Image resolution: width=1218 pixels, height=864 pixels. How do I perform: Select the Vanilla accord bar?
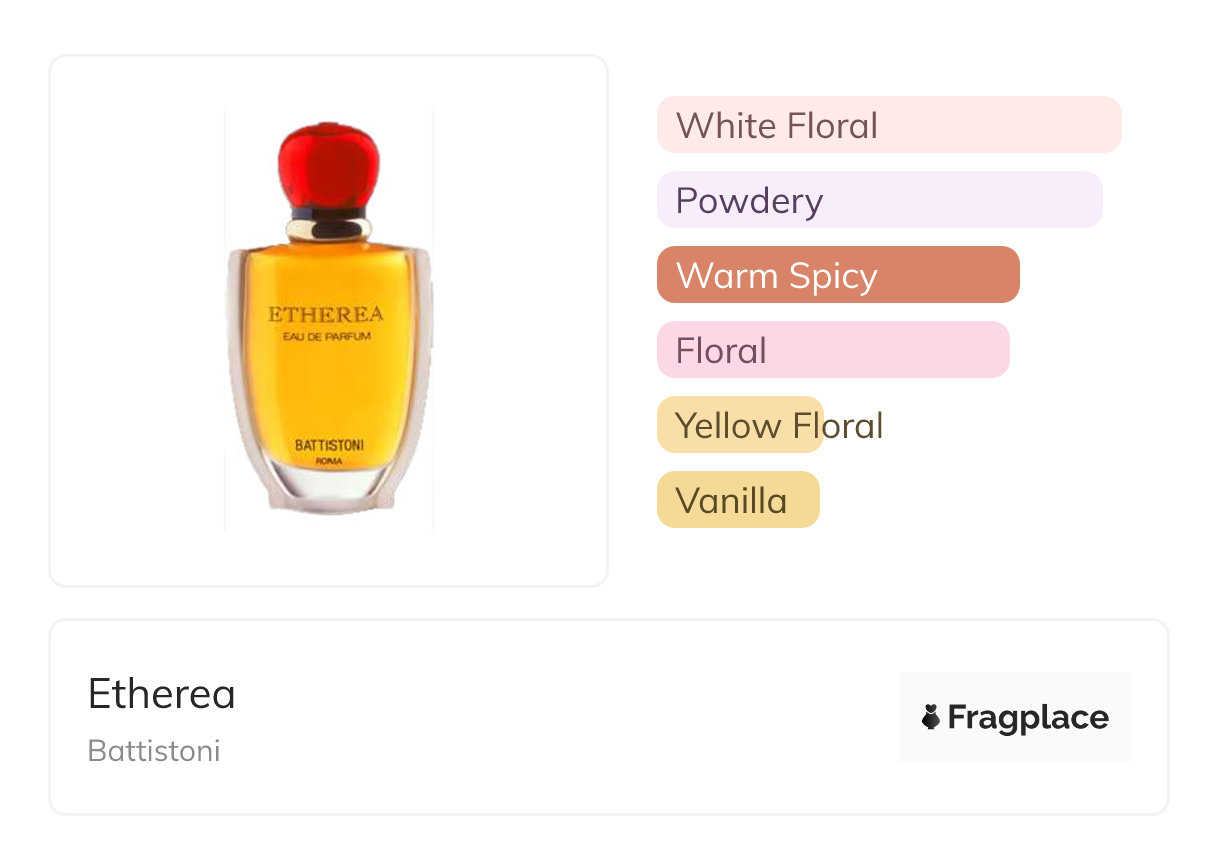pyautogui.click(x=737, y=500)
